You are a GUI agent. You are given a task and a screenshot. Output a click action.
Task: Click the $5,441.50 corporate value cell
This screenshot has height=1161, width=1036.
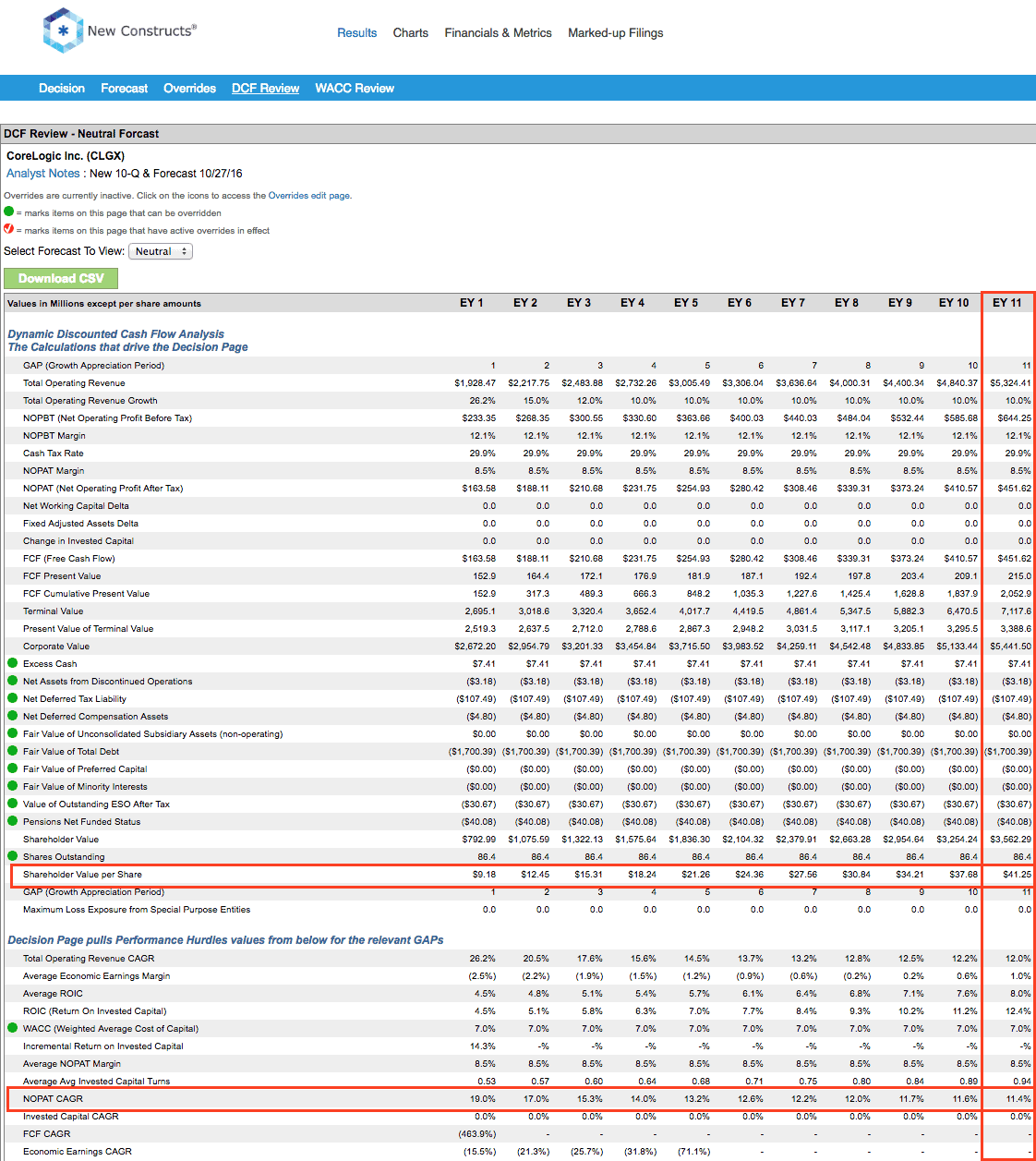click(1010, 646)
